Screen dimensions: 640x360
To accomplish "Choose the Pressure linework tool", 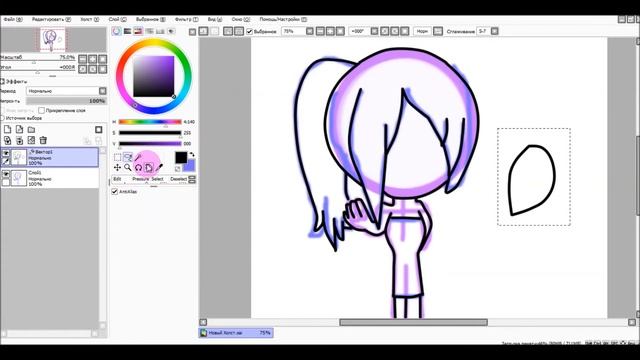I will [x=140, y=179].
